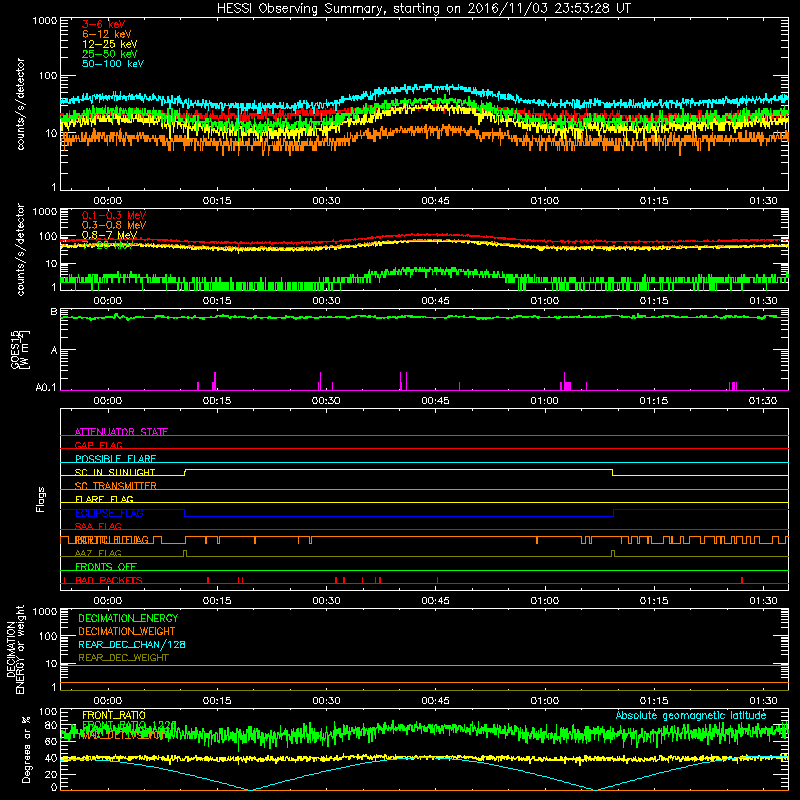Click the FLARE_FLAG label
Viewport: 800px width, 800px height.
tap(104, 499)
